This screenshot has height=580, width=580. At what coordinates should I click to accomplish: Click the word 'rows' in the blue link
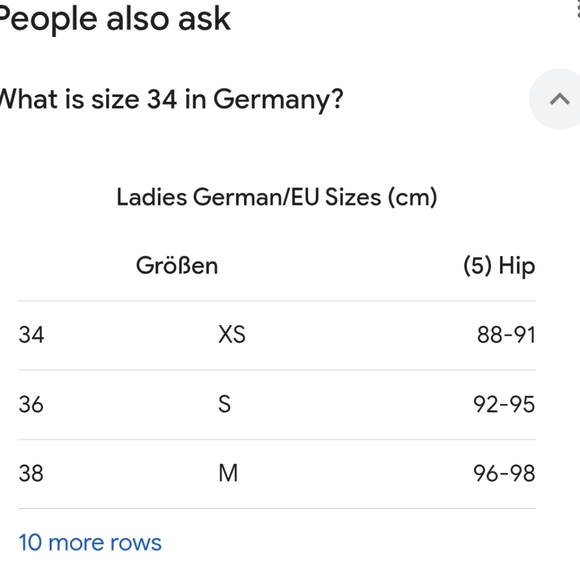click(x=136, y=544)
